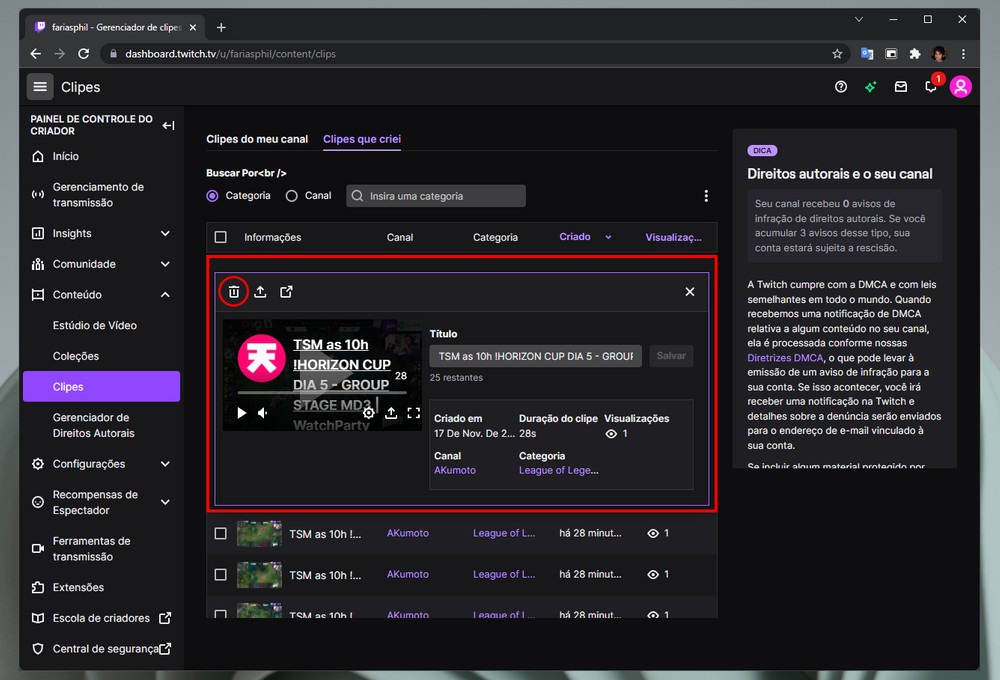Image resolution: width=1000 pixels, height=680 pixels.
Task: Collapse the creator dashboard sidebar
Action: click(168, 125)
